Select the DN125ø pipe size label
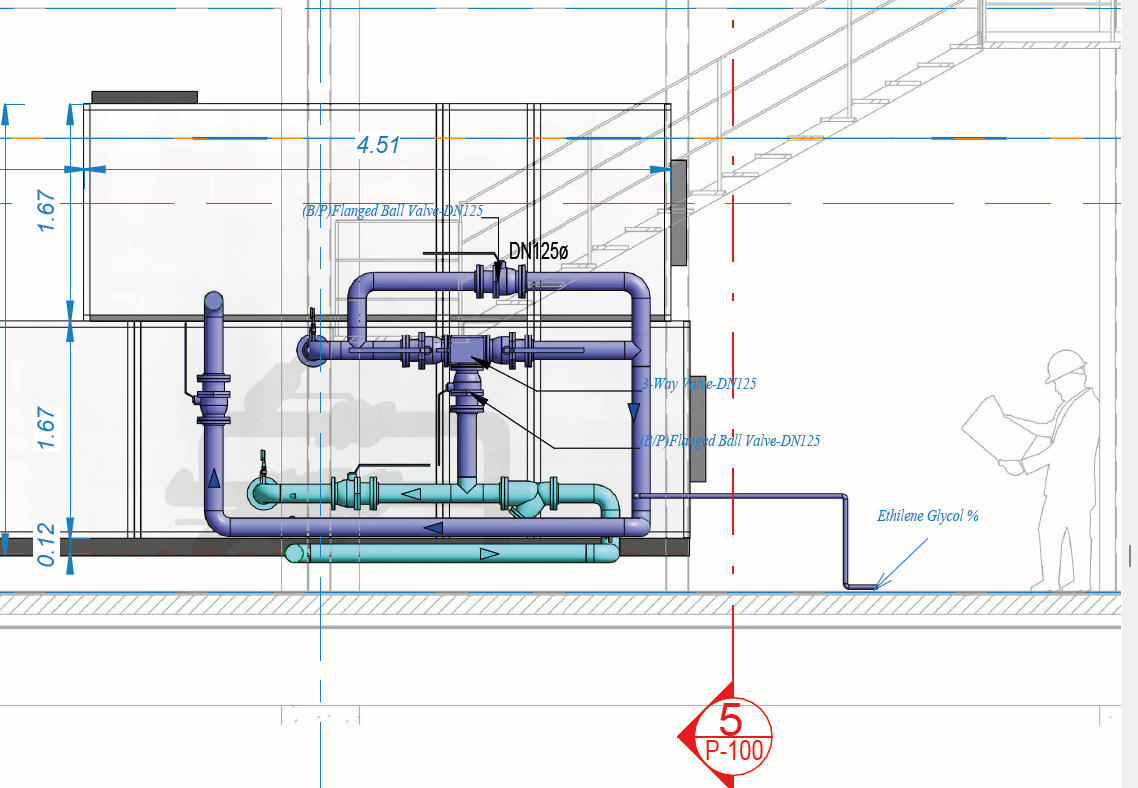Viewport: 1138px width, 788px height. 538,252
